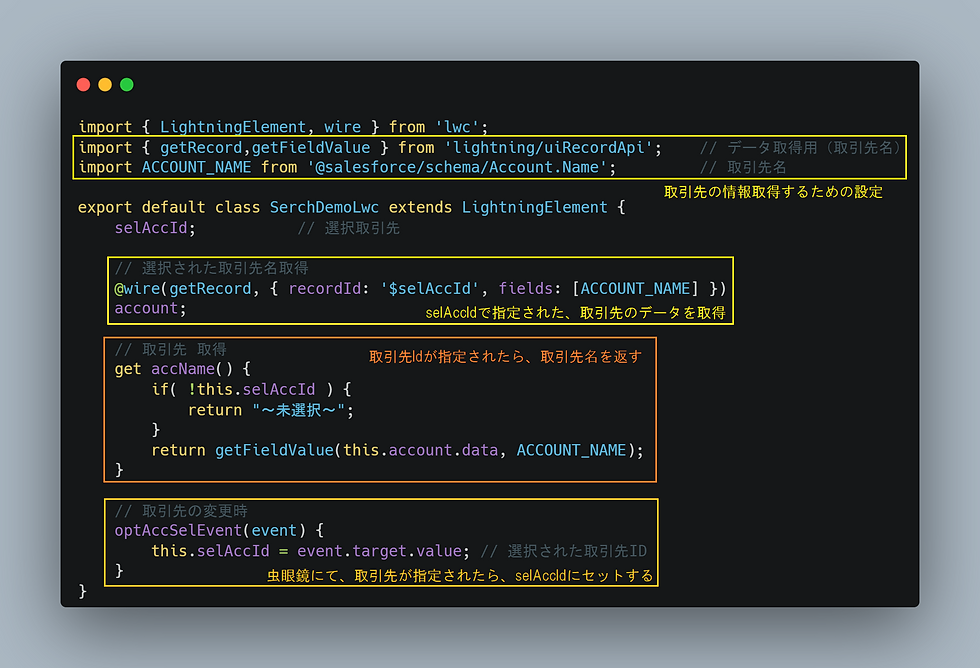Click '$selAccId' string in the wire call

tap(429, 289)
